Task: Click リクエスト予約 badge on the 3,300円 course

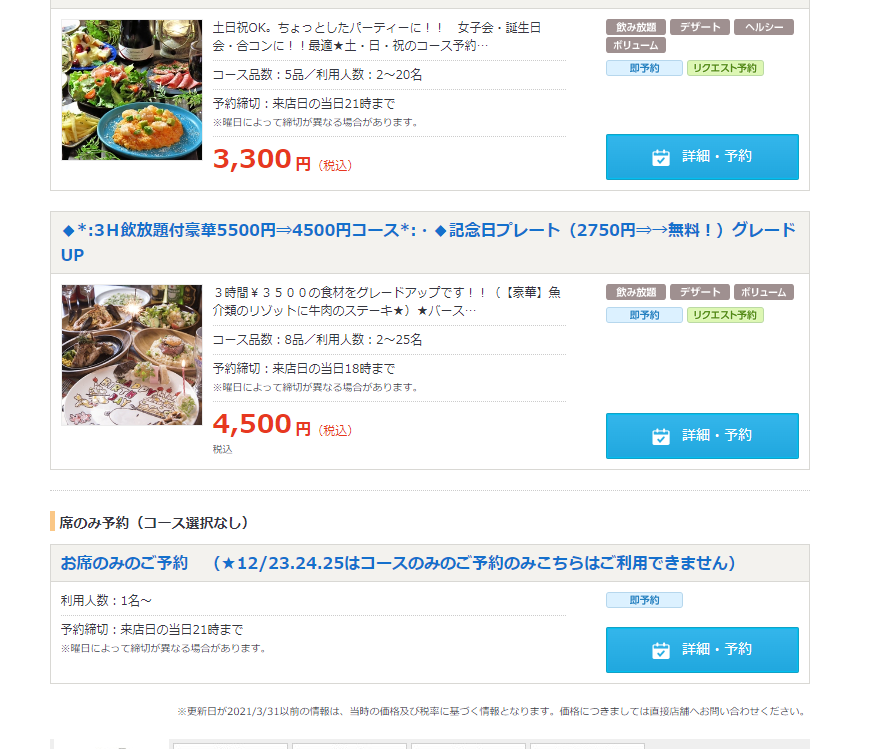Action: pyautogui.click(x=725, y=68)
